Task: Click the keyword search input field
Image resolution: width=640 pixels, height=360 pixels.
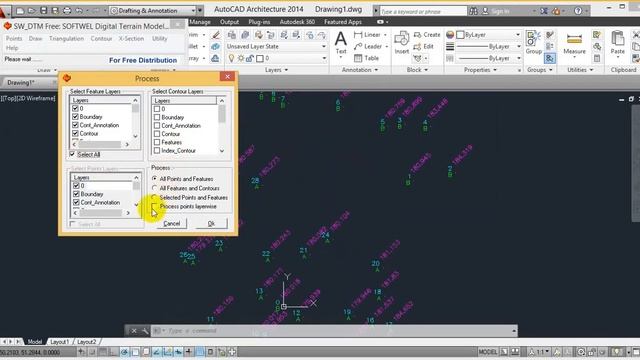Action: 422,11
